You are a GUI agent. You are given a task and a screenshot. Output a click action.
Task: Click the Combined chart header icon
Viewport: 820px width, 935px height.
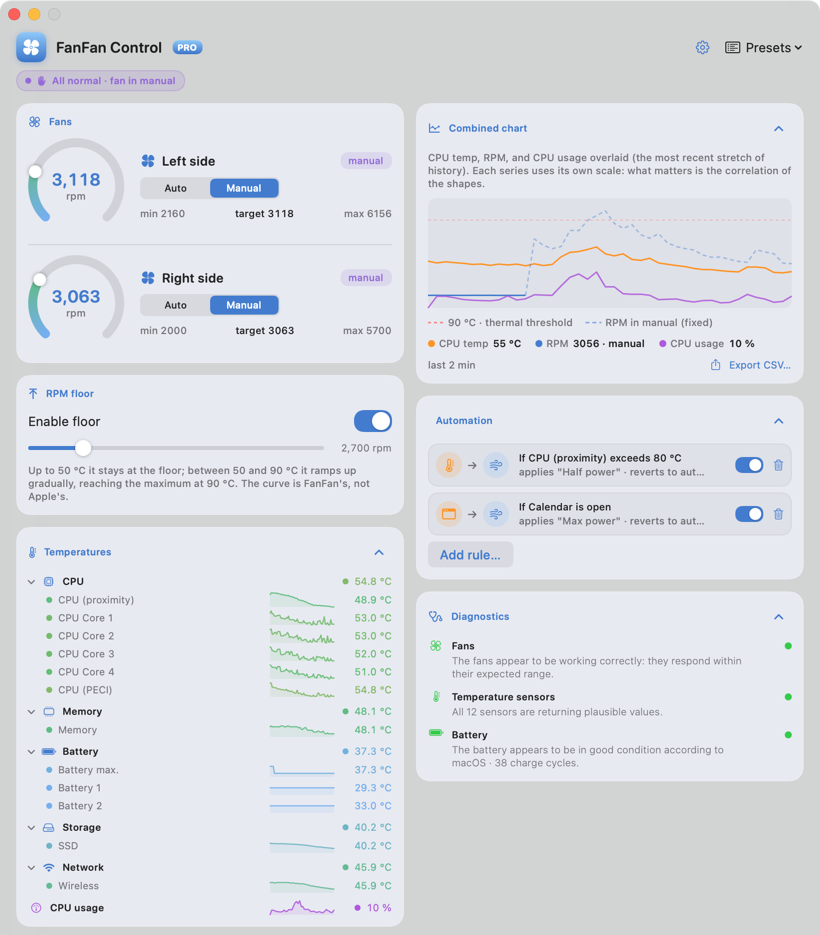click(434, 128)
